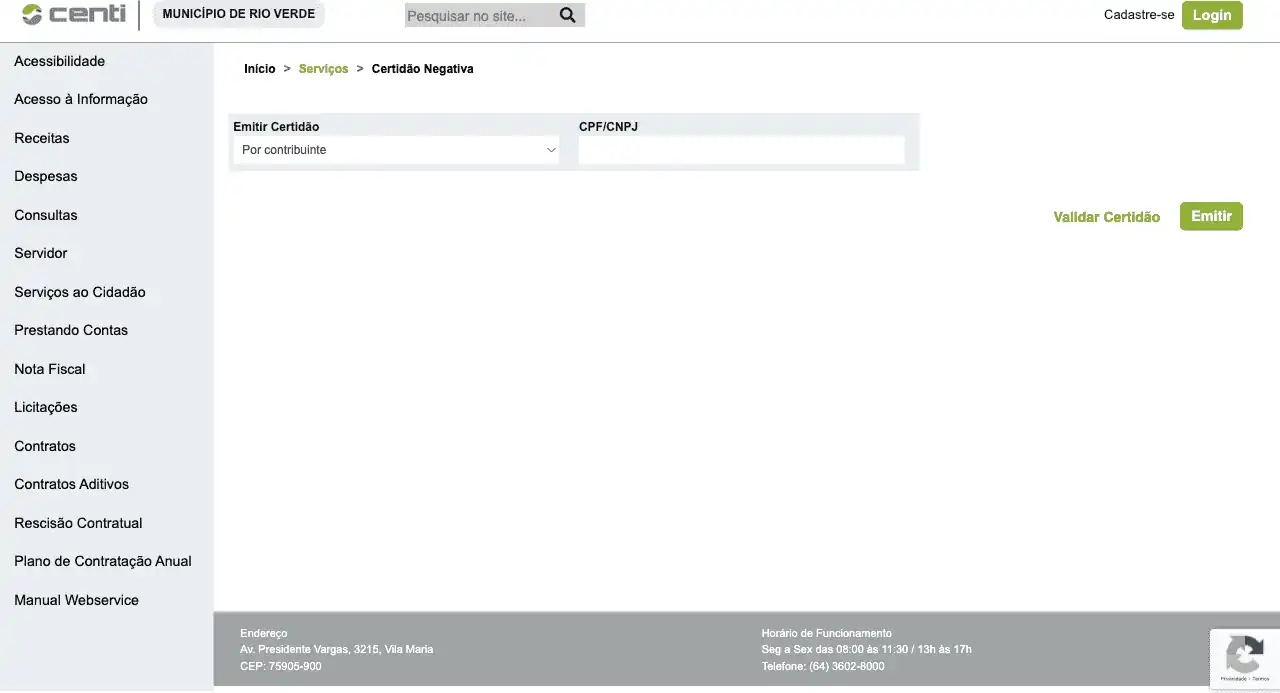
Task: Click Nota Fiscal in the sidebar
Action: pos(50,369)
